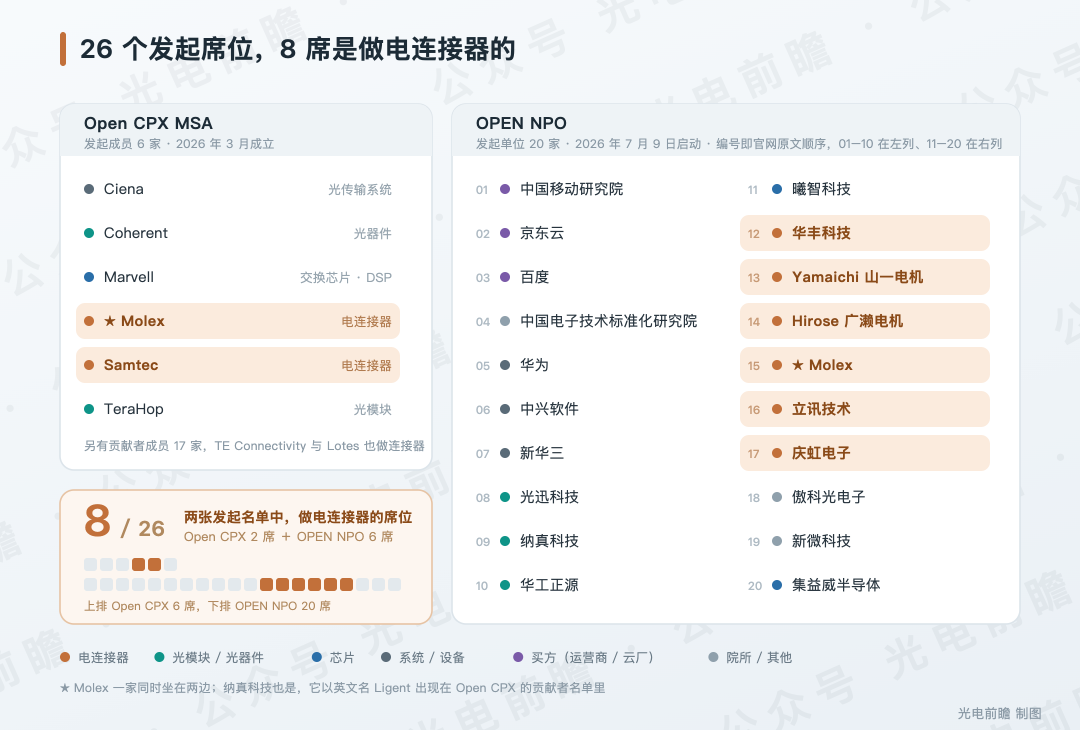
Task: Click the Ciena member row
Action: 238,189
